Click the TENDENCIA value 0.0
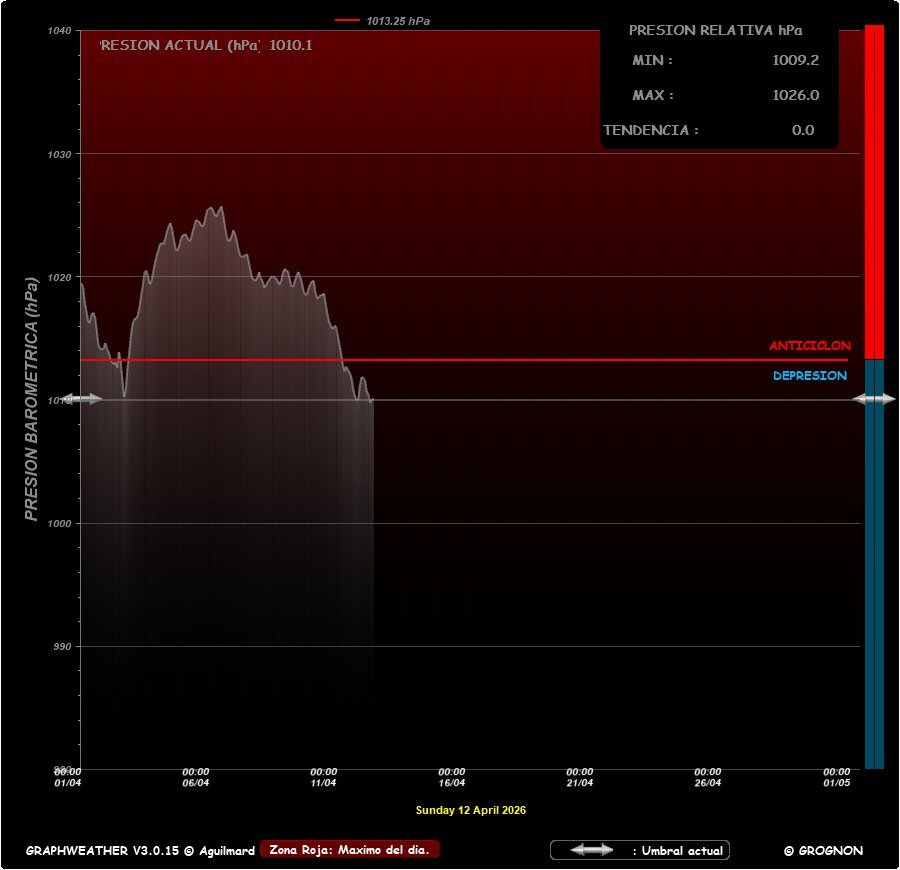The width and height of the screenshot is (900, 870). pos(802,130)
